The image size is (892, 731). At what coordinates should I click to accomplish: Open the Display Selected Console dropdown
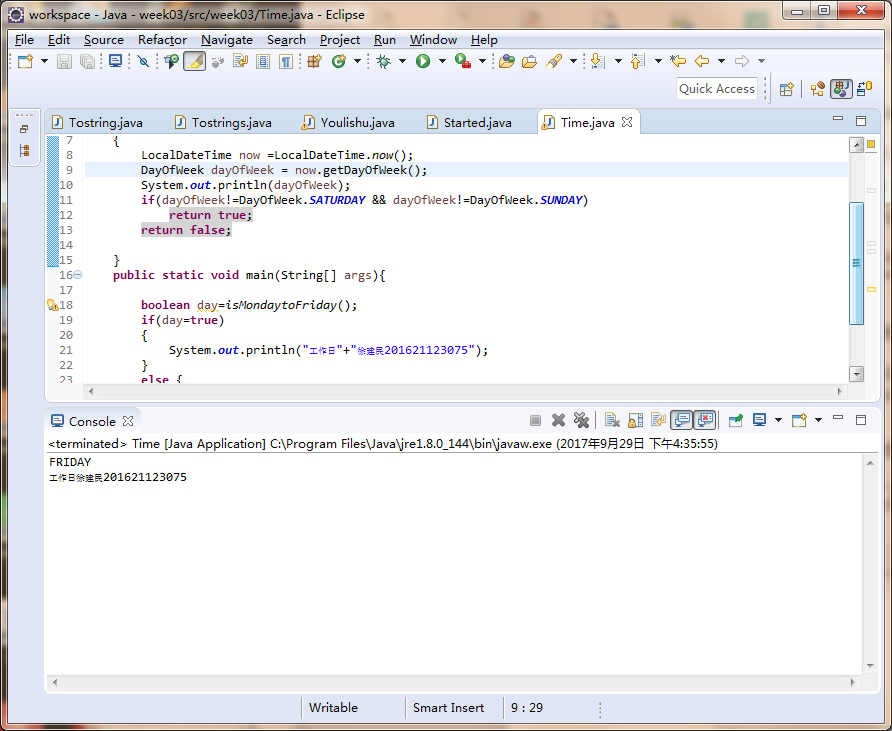(x=778, y=420)
